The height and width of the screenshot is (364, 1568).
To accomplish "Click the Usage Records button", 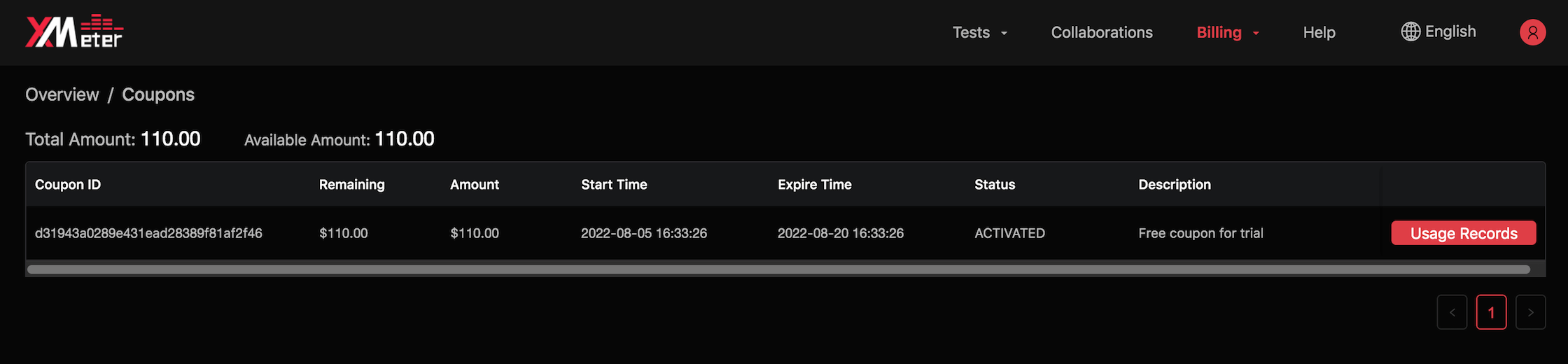I will tap(1464, 233).
